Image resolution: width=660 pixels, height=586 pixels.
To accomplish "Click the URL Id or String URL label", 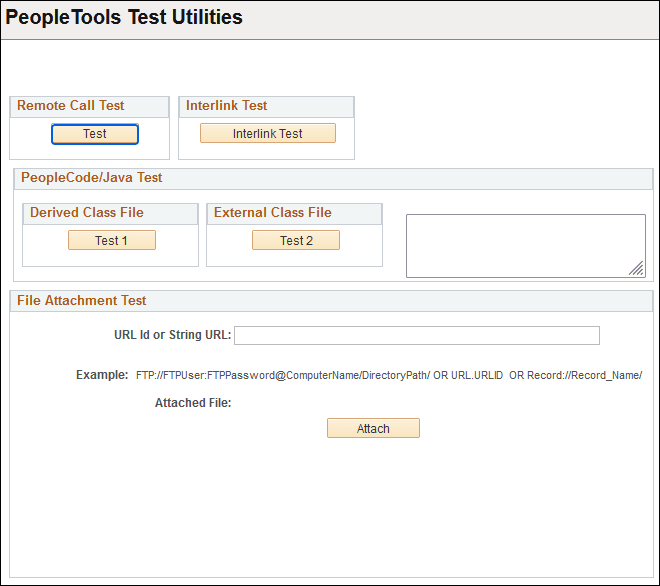I will pyautogui.click(x=173, y=335).
